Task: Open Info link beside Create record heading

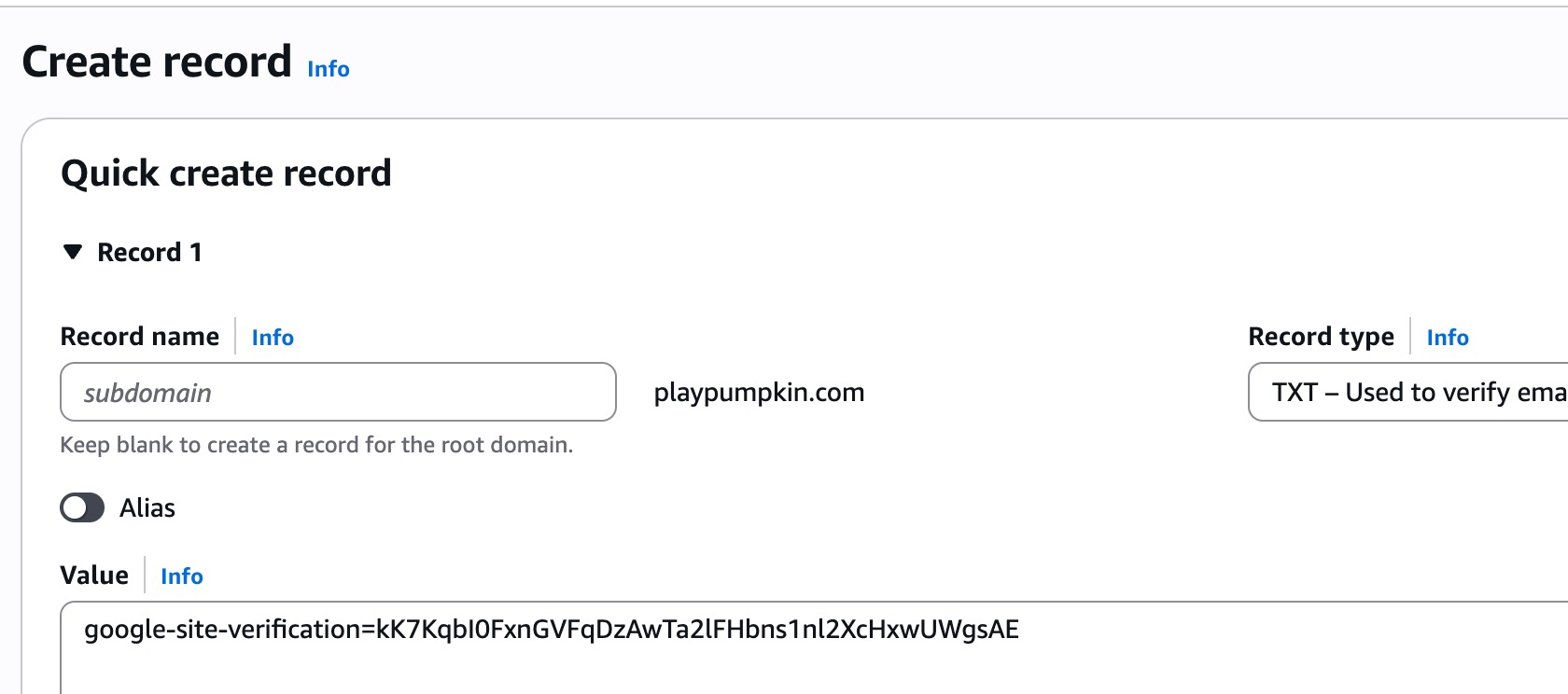Action: (329, 69)
